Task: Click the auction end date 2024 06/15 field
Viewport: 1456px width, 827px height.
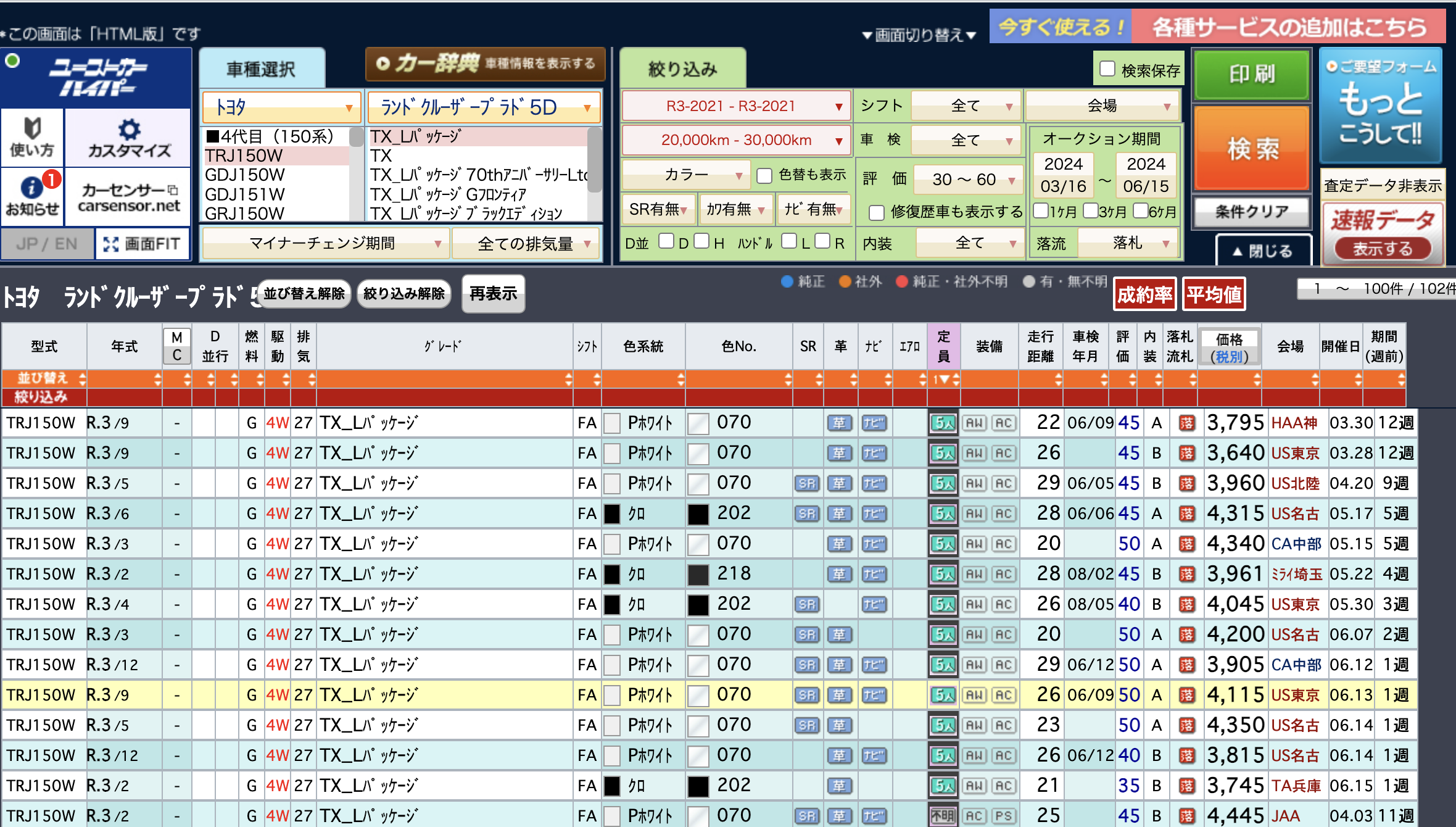Action: pyautogui.click(x=1146, y=175)
